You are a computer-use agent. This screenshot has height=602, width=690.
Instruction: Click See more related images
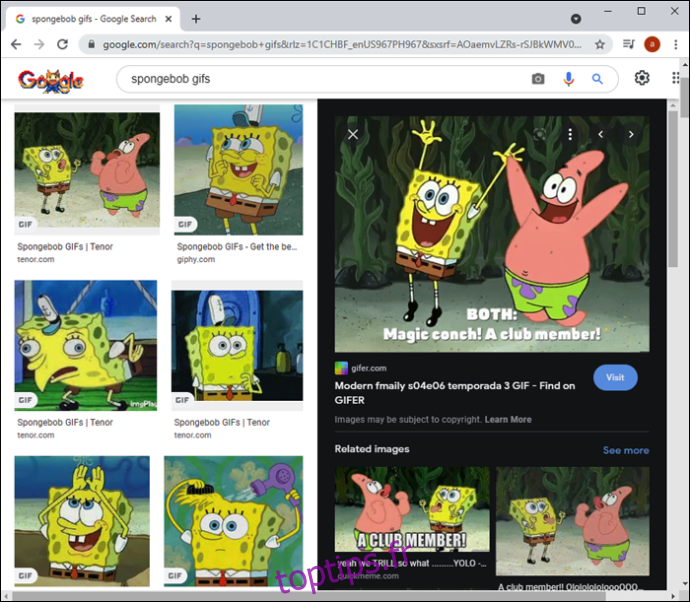tap(626, 450)
